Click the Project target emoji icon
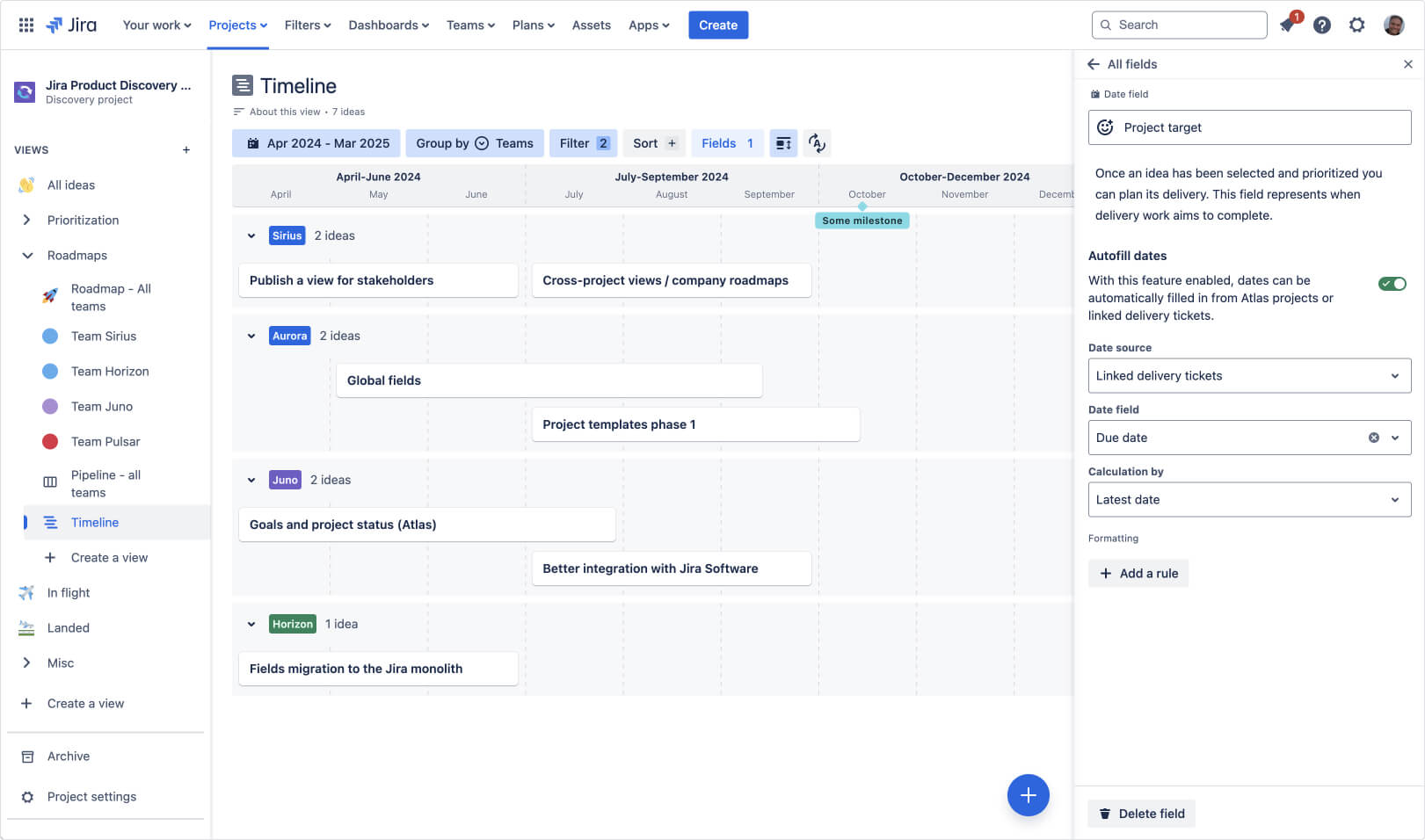The image size is (1425, 840). coord(1105,127)
